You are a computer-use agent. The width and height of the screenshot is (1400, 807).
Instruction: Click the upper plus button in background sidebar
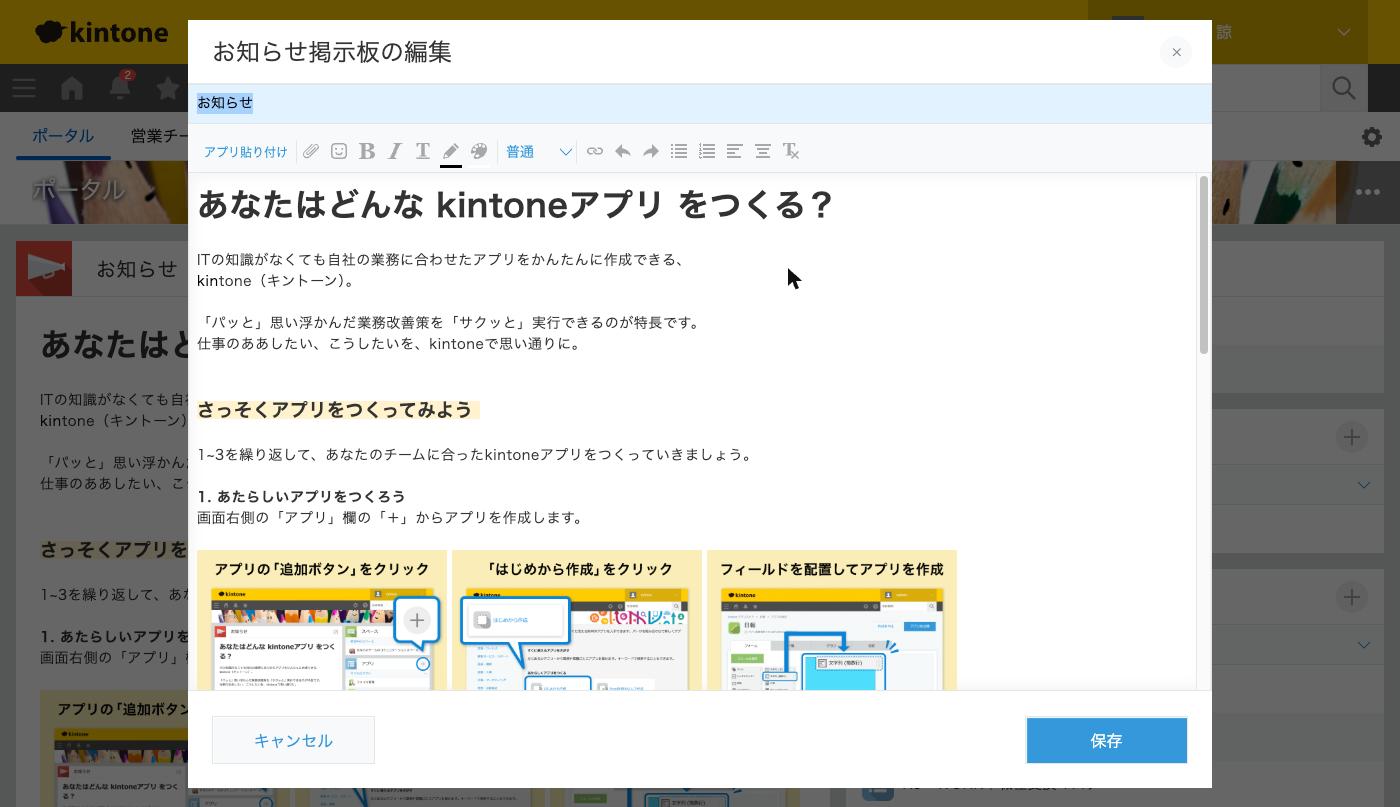tap(1351, 437)
